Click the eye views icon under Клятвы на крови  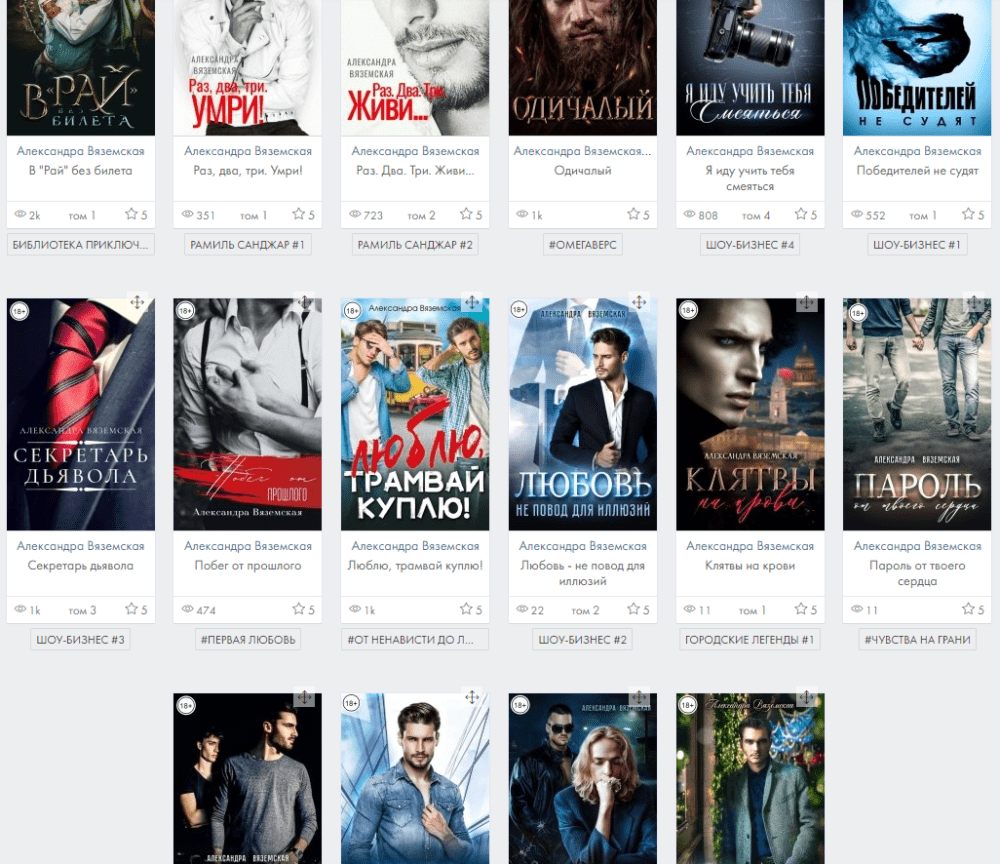[x=690, y=610]
